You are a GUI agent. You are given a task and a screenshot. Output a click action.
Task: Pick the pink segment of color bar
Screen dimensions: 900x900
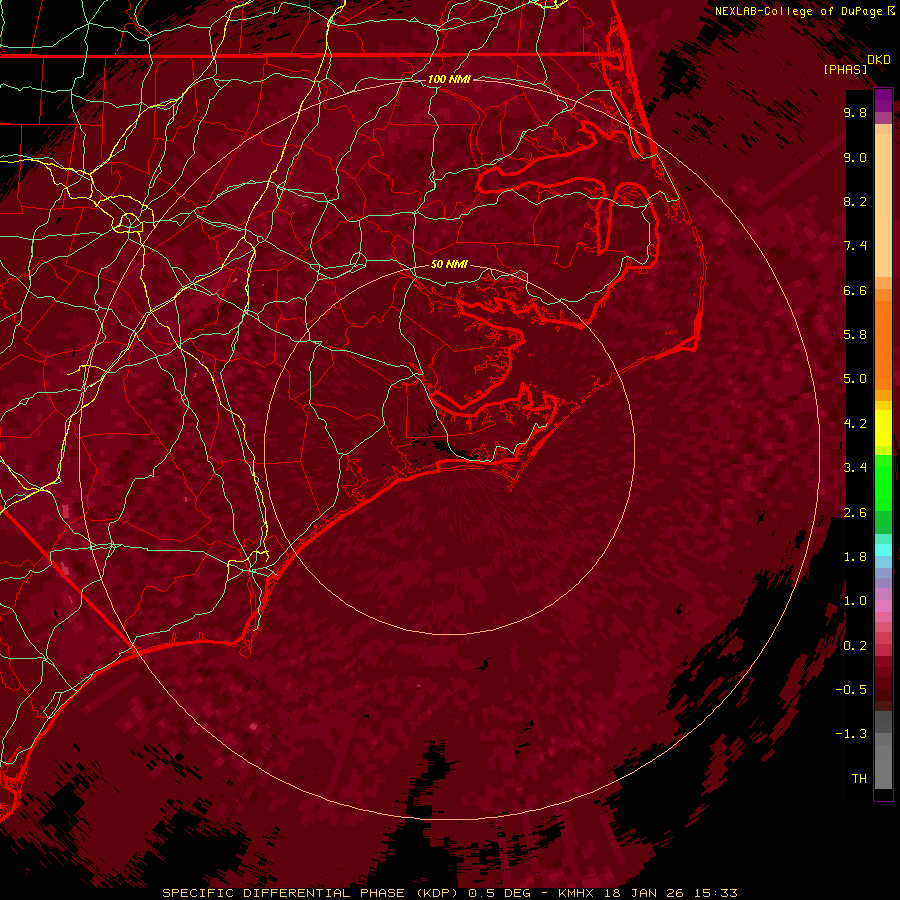coord(883,606)
